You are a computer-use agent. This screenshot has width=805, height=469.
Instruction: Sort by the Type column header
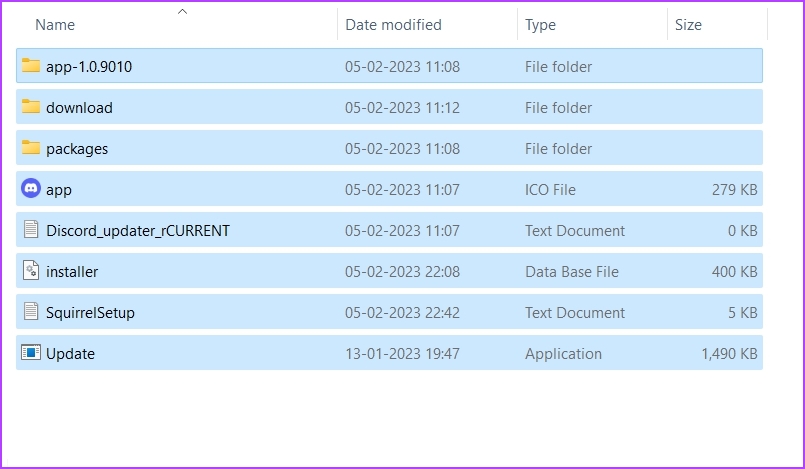[540, 25]
